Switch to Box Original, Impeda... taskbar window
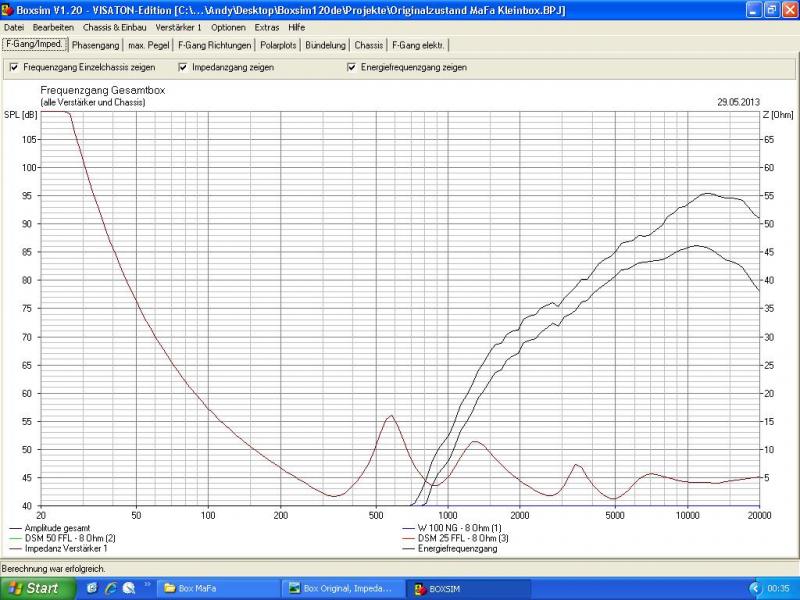 tap(343, 588)
